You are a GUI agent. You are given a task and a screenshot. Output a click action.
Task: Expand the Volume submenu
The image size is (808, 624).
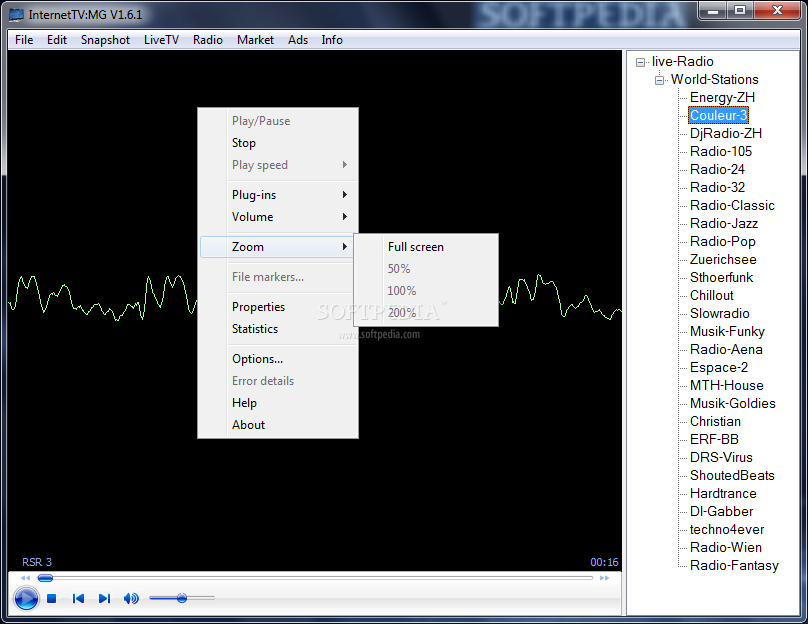(278, 217)
